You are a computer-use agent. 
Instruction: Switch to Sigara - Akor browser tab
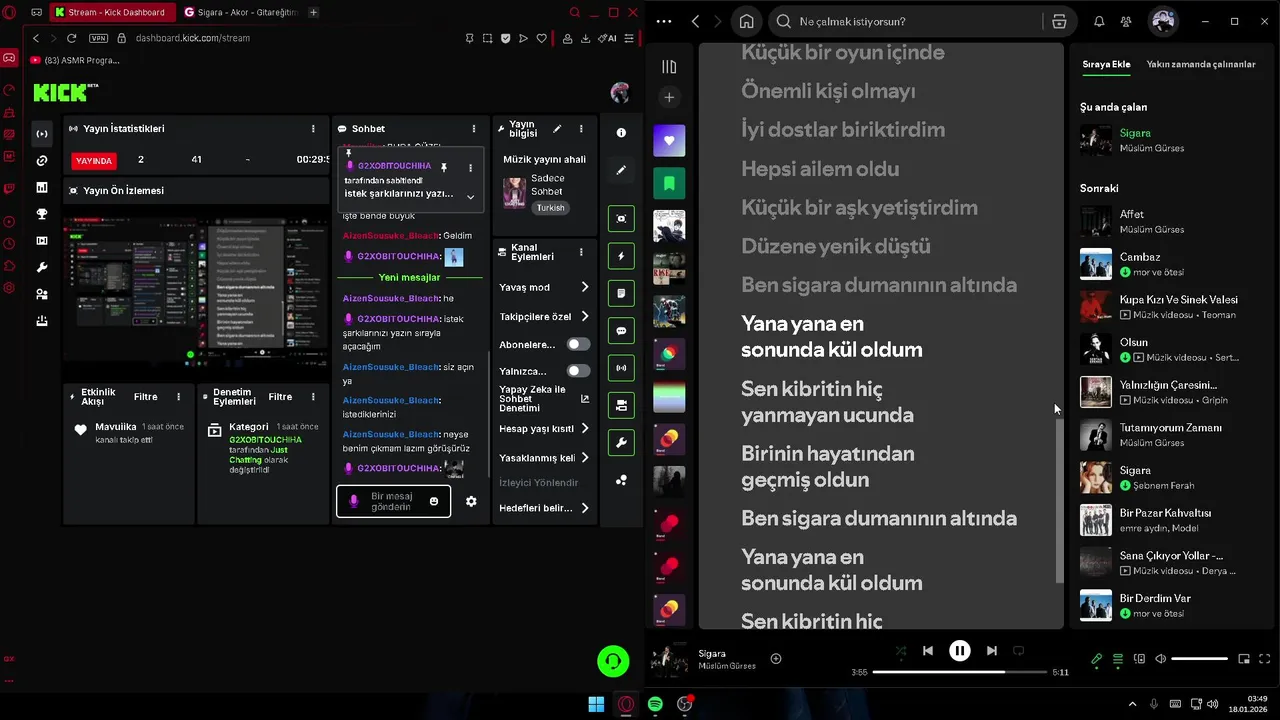point(240,12)
